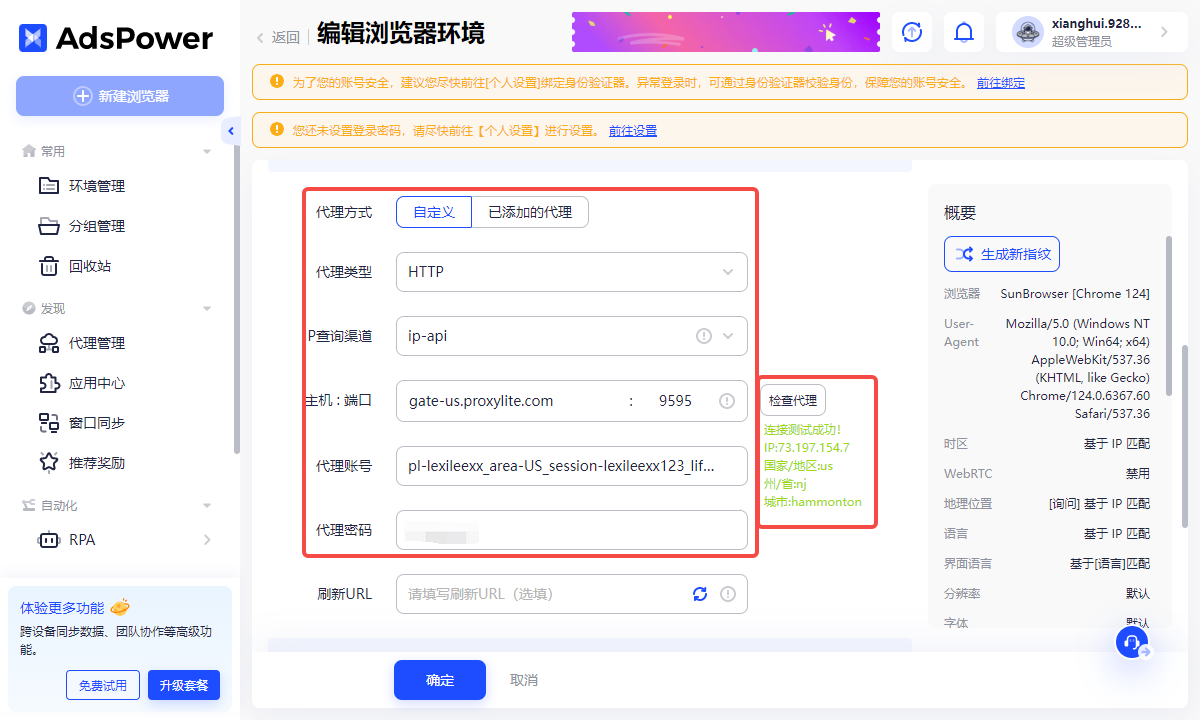Open 环境管理 in the sidebar
Image resolution: width=1200 pixels, height=720 pixels.
click(x=97, y=186)
